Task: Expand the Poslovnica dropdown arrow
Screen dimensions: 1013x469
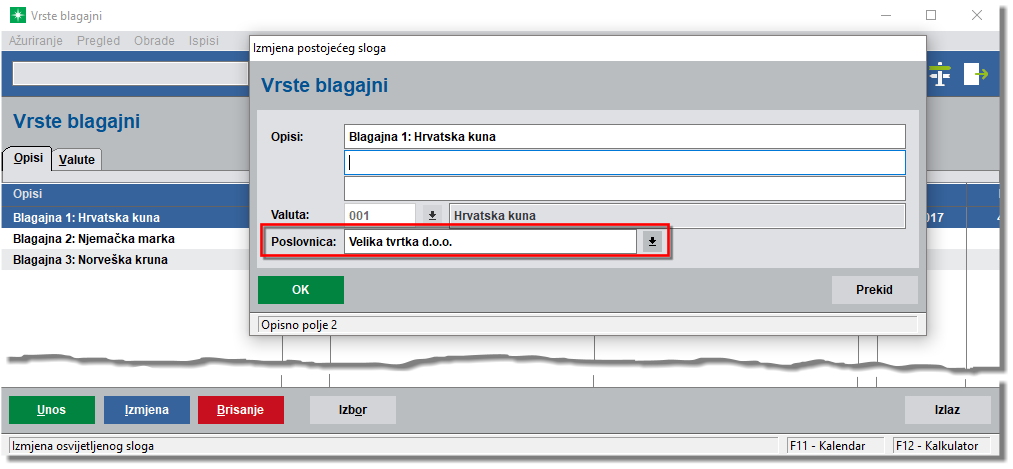Action: coord(652,242)
